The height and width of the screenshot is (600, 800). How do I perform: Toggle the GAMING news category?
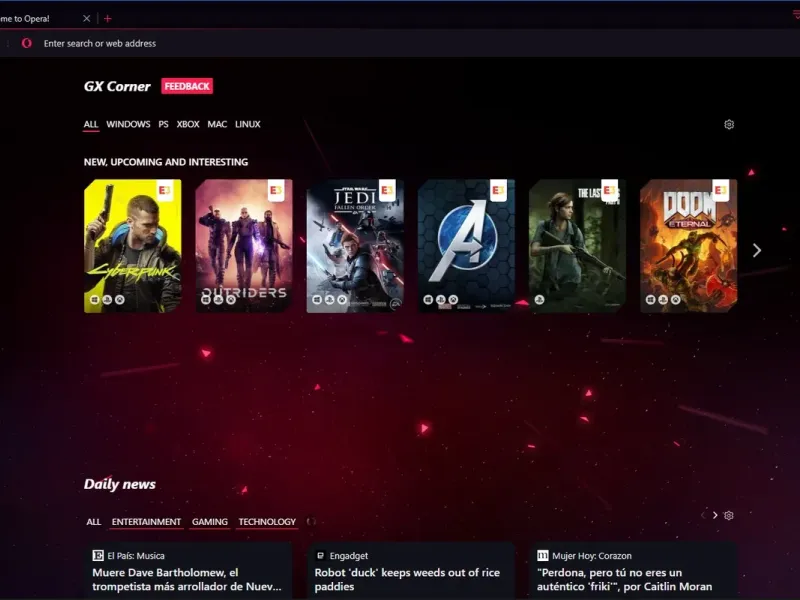click(x=210, y=522)
